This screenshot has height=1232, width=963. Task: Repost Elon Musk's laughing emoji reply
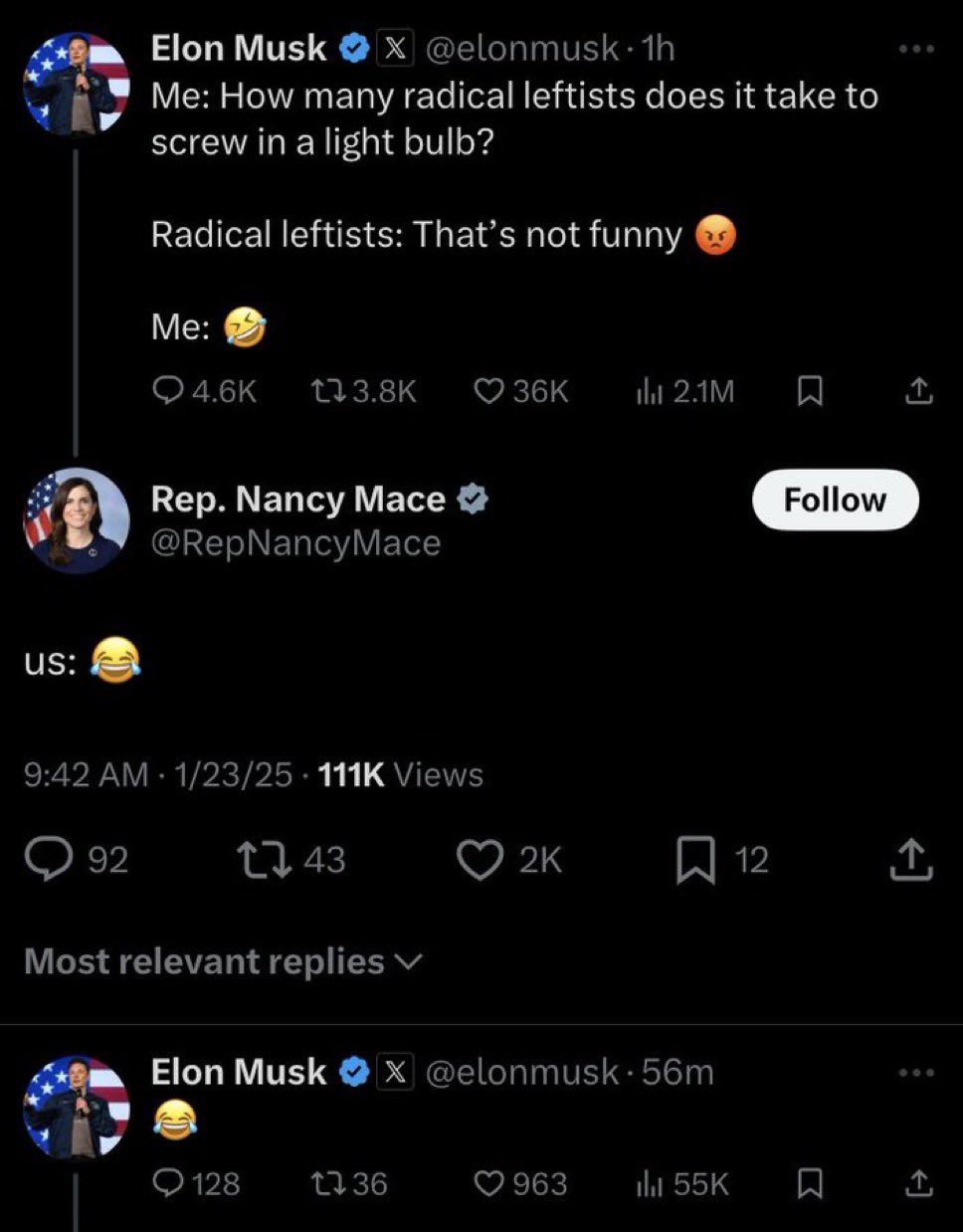[323, 1184]
